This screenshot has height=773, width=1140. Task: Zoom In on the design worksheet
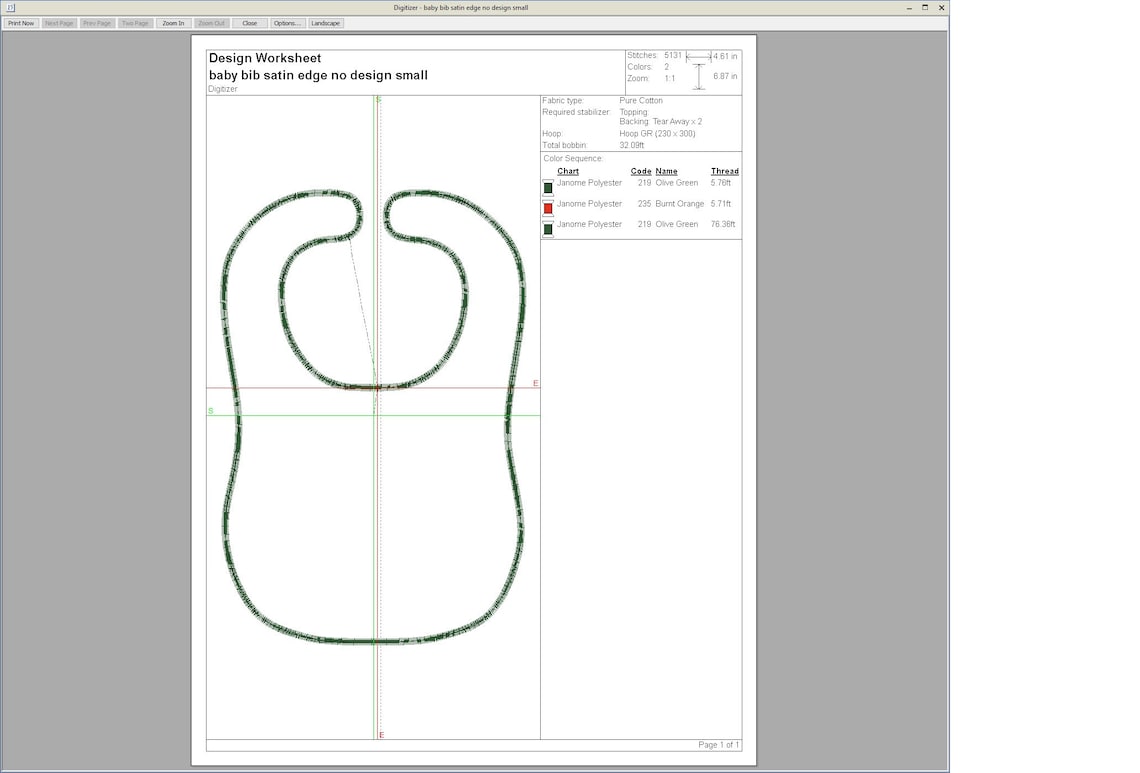pos(172,22)
